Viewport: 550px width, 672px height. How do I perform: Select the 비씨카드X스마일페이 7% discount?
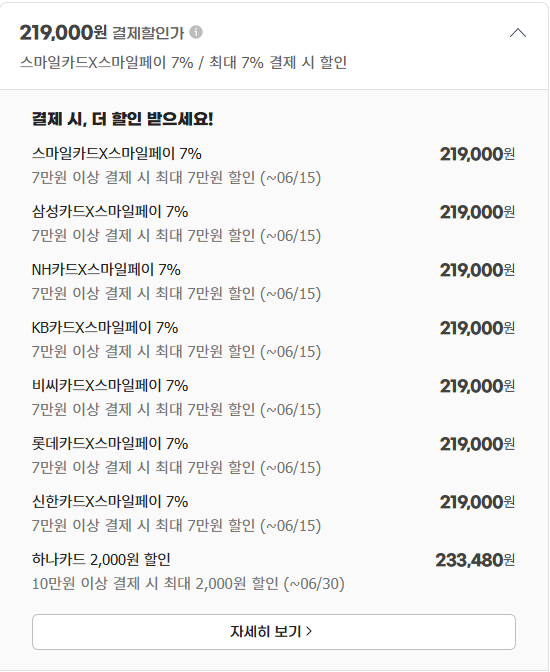pos(273,397)
